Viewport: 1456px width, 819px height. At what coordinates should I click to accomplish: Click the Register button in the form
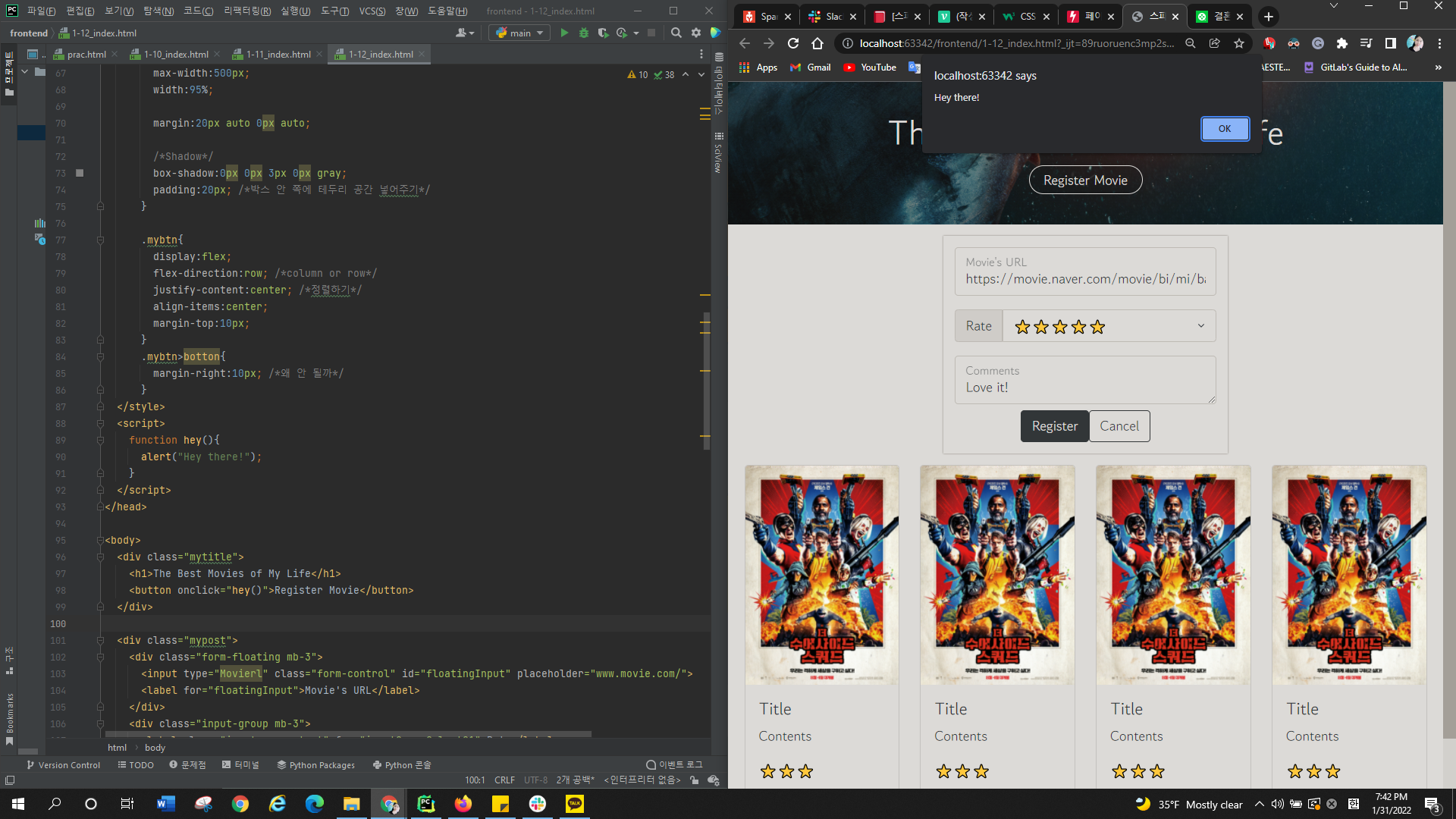coord(1054,426)
